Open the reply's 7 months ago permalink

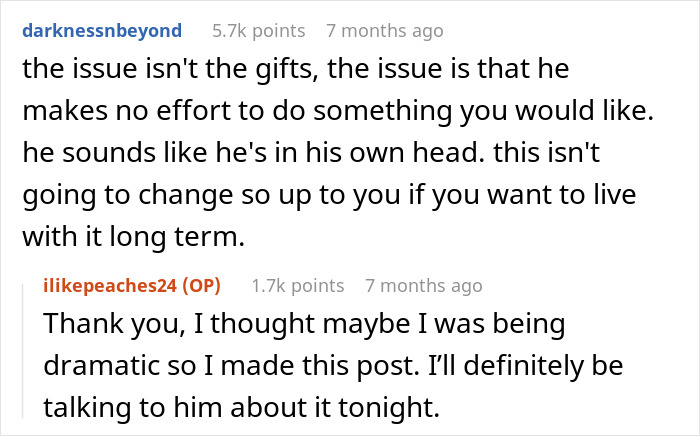tap(424, 286)
